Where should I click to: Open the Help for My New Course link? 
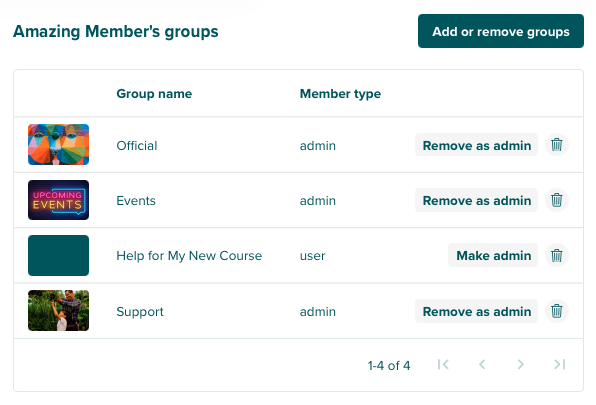(189, 256)
